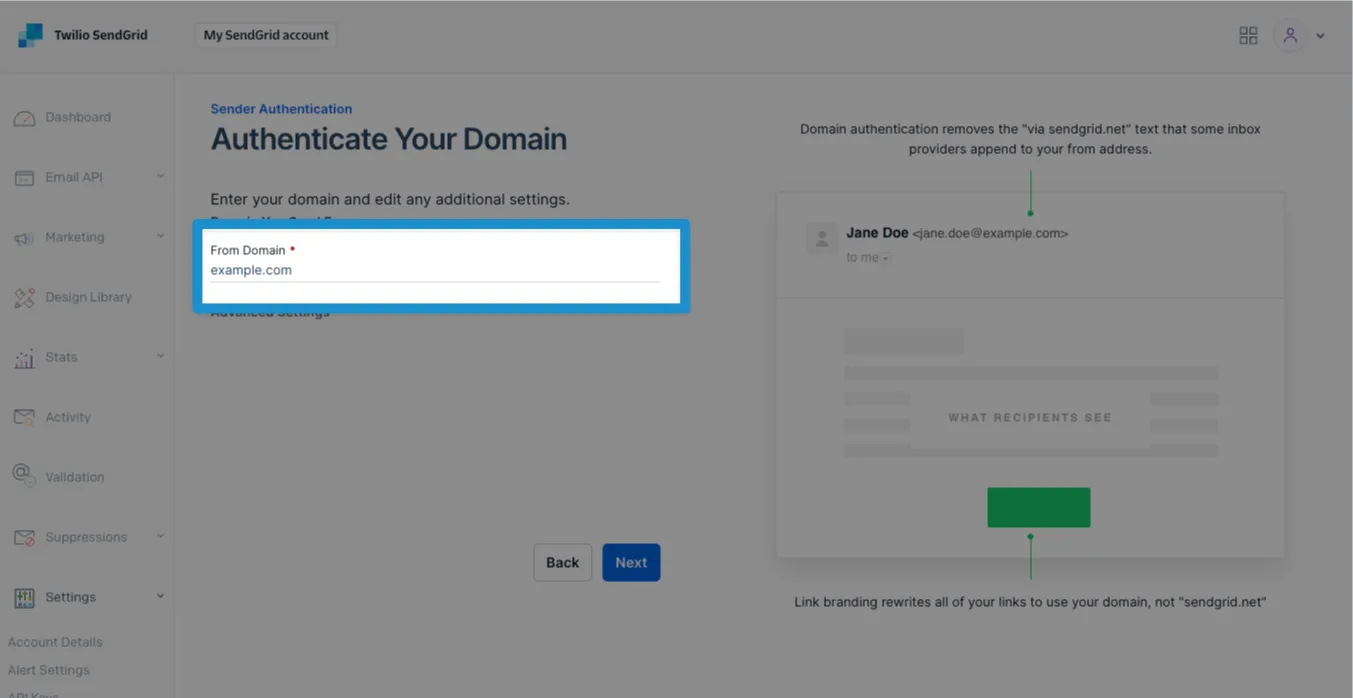1353x698 pixels.
Task: Open the apps grid icon
Action: (1248, 35)
